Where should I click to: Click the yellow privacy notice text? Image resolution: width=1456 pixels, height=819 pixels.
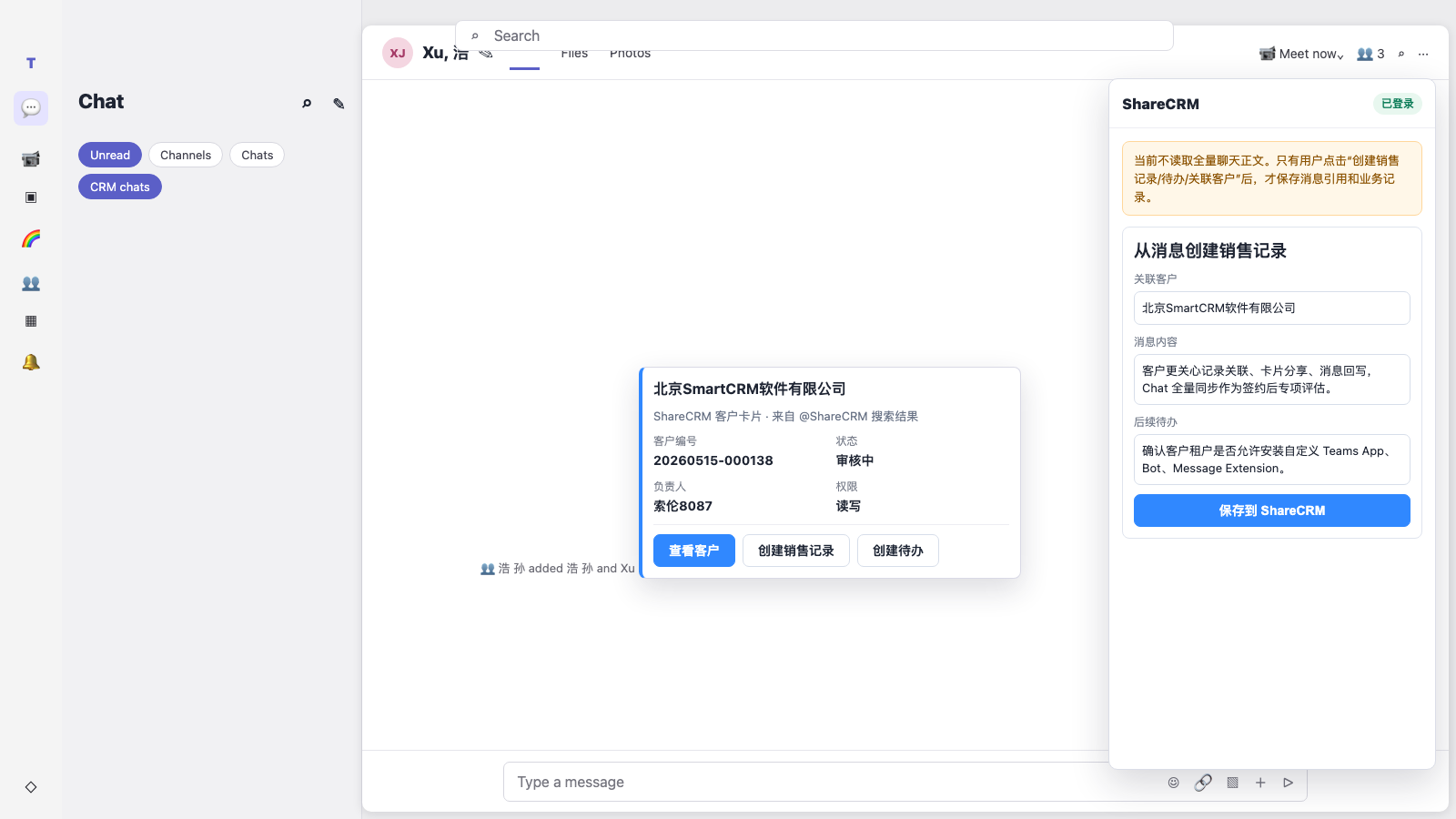coord(1272,178)
